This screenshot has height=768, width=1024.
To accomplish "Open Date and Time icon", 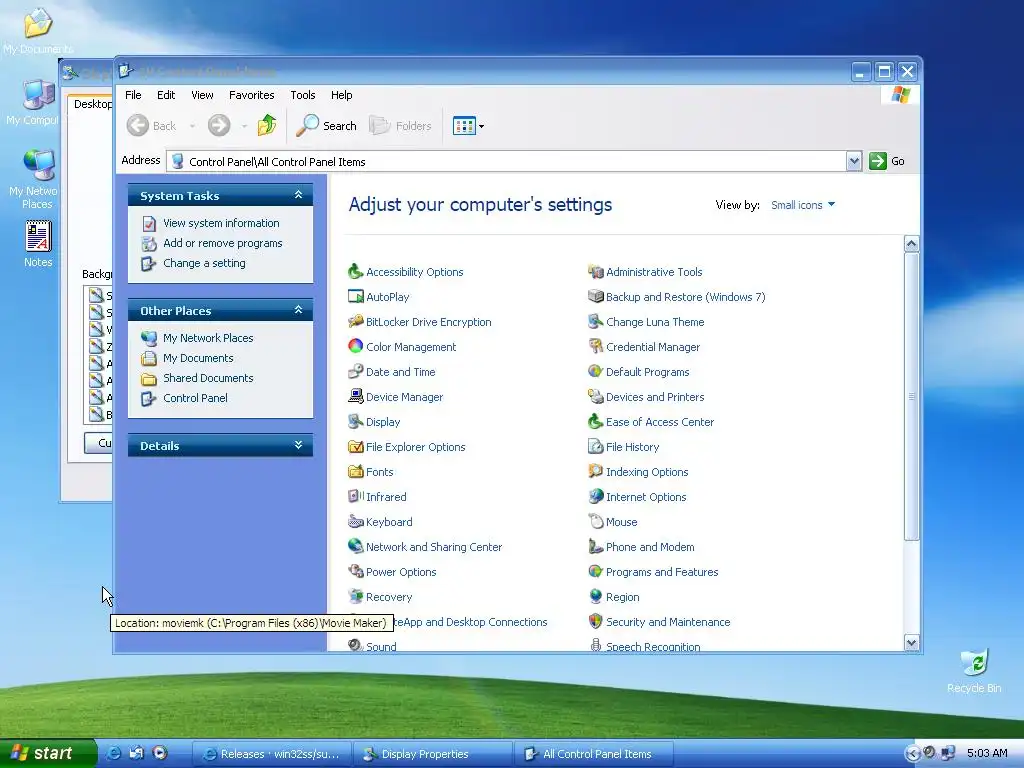I will (355, 372).
